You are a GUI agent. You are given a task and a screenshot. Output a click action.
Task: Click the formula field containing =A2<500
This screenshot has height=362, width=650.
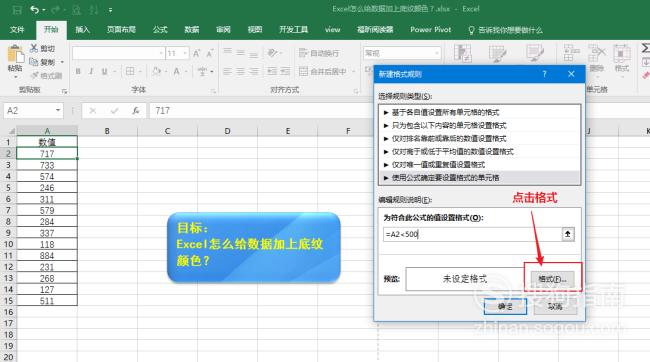pyautogui.click(x=472, y=234)
